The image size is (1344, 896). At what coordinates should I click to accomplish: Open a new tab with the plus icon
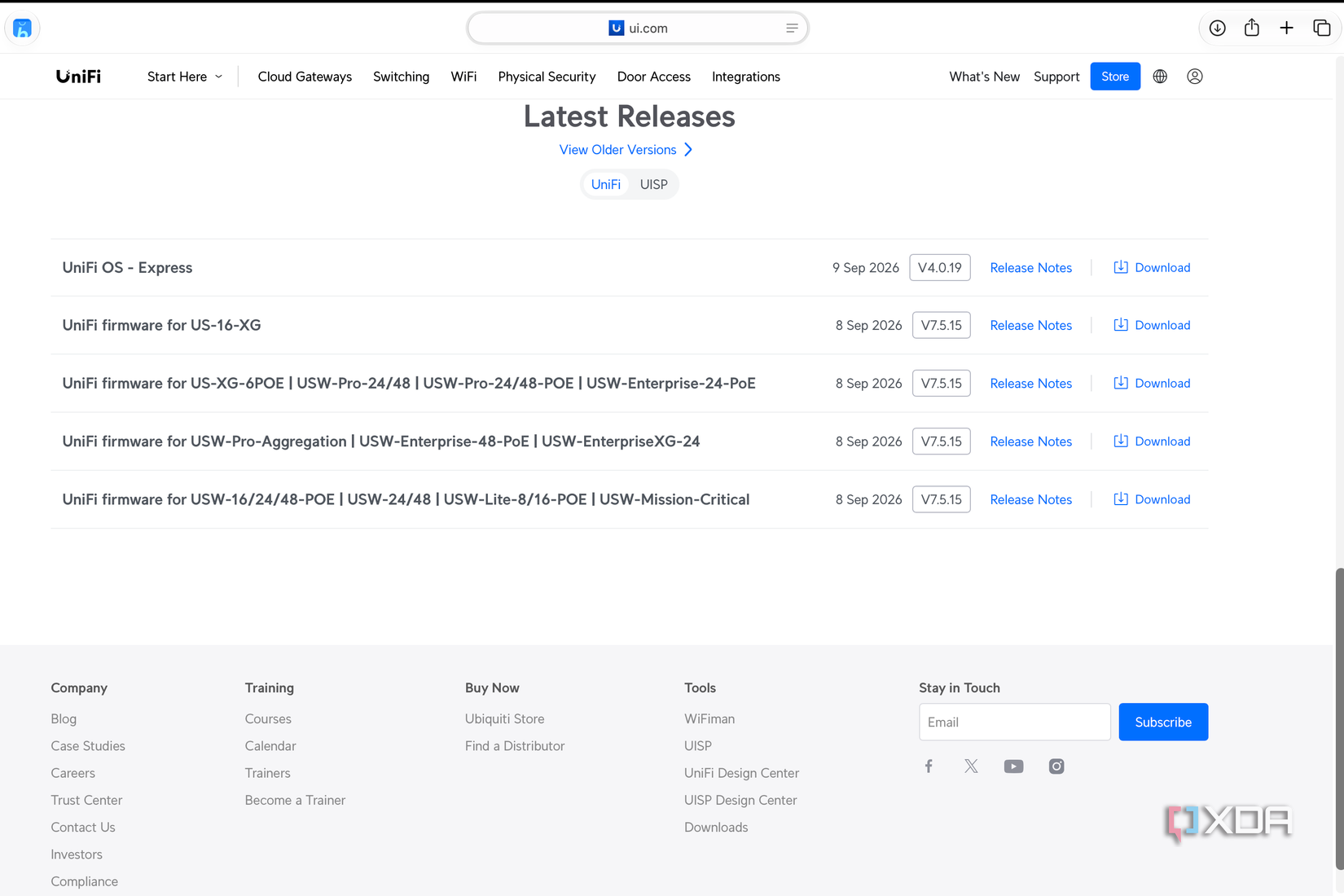click(1287, 29)
